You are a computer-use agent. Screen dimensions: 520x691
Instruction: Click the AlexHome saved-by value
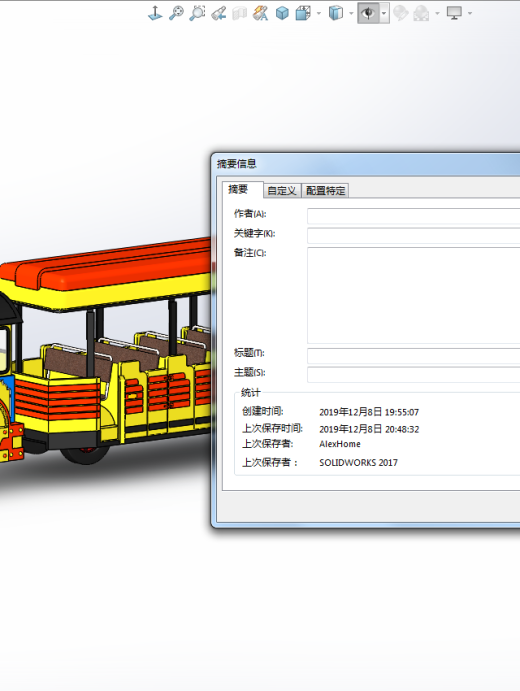340,444
